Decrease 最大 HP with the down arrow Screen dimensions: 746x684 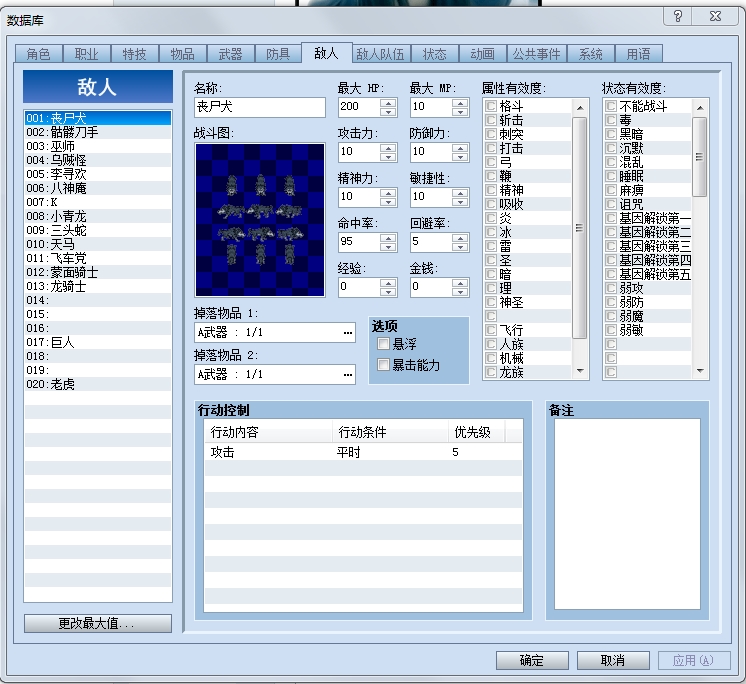(x=388, y=112)
